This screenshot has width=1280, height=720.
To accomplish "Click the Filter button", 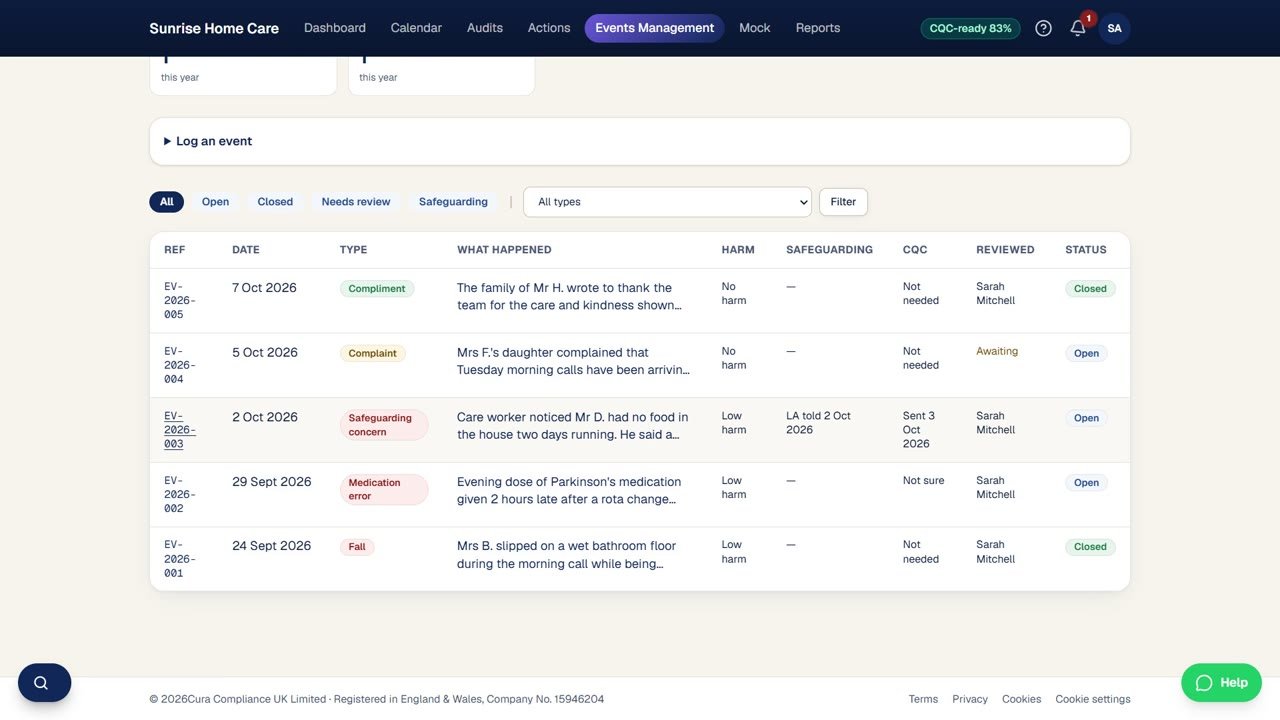I will point(843,202).
